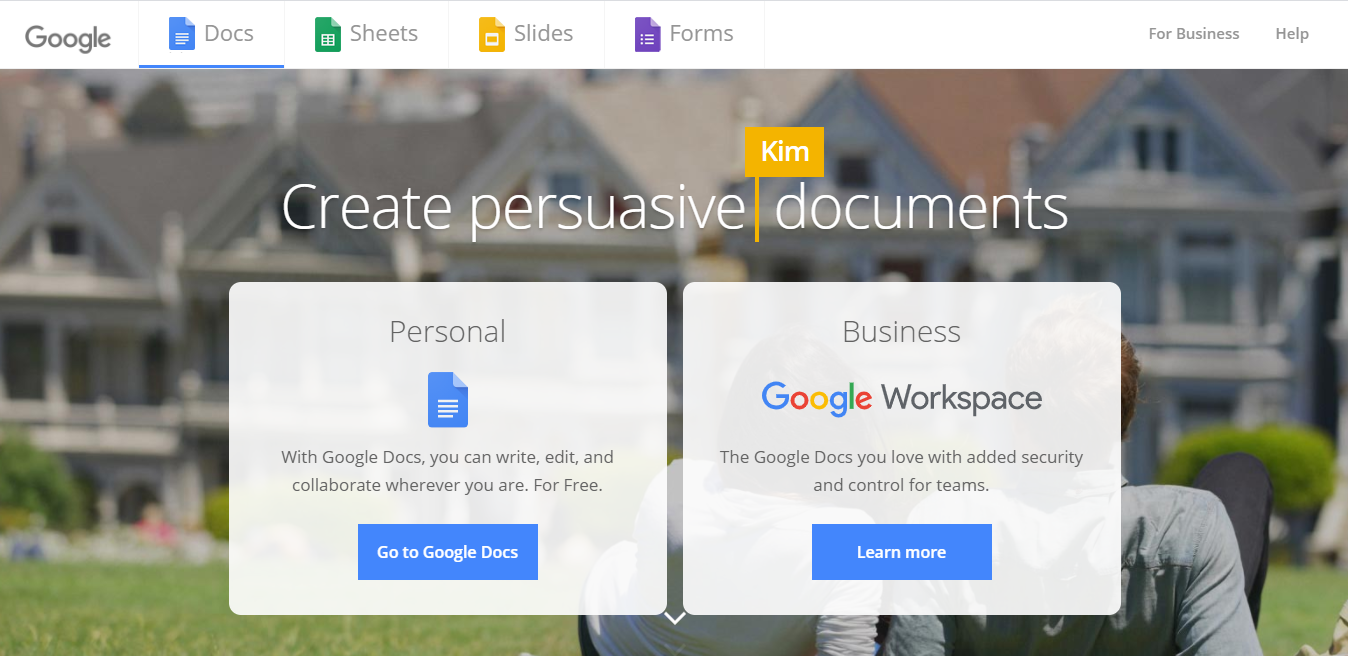The image size is (1348, 656).
Task: Open the Help link
Action: click(x=1291, y=34)
